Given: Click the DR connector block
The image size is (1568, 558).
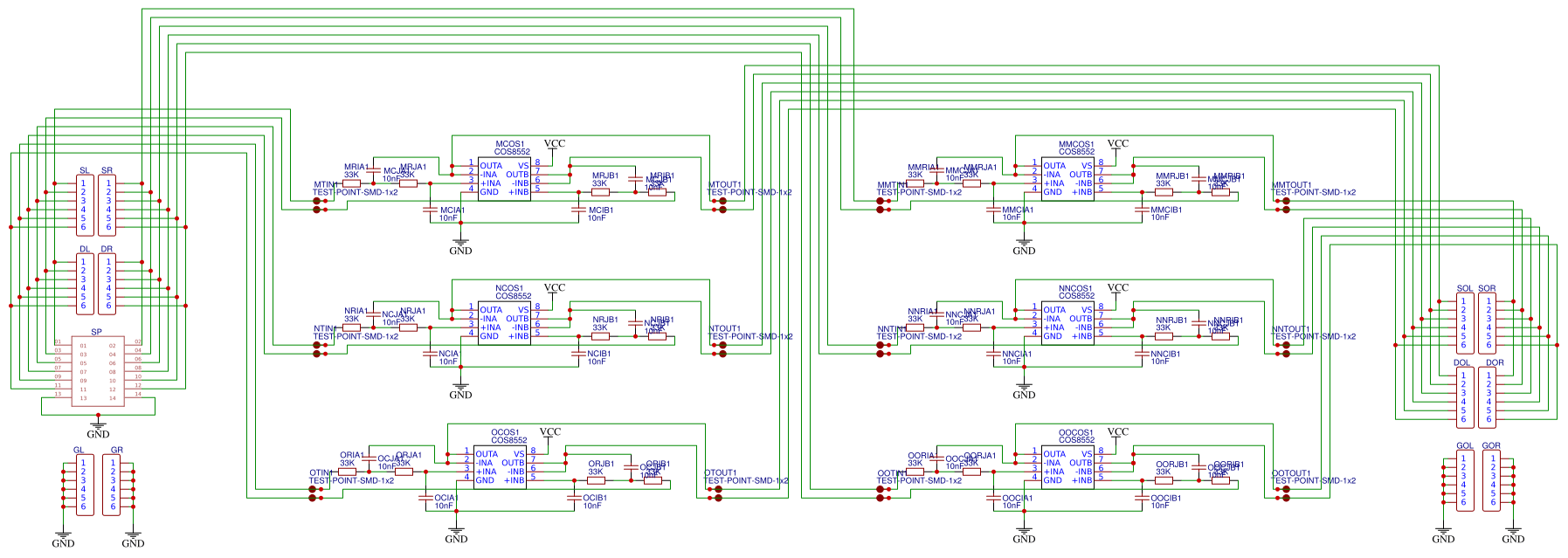Looking at the screenshot, I should tap(107, 284).
